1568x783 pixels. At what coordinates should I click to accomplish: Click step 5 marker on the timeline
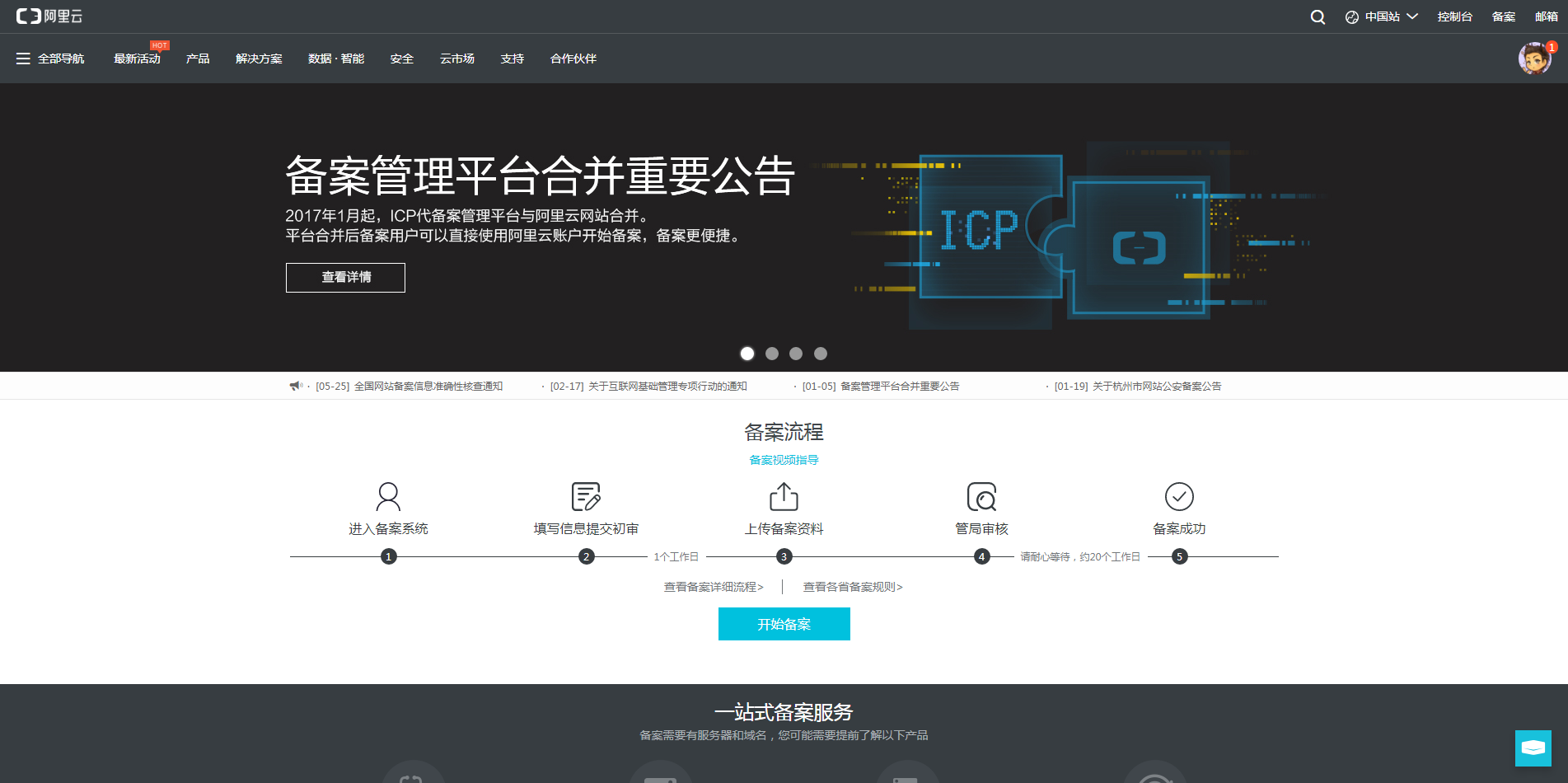[1180, 556]
